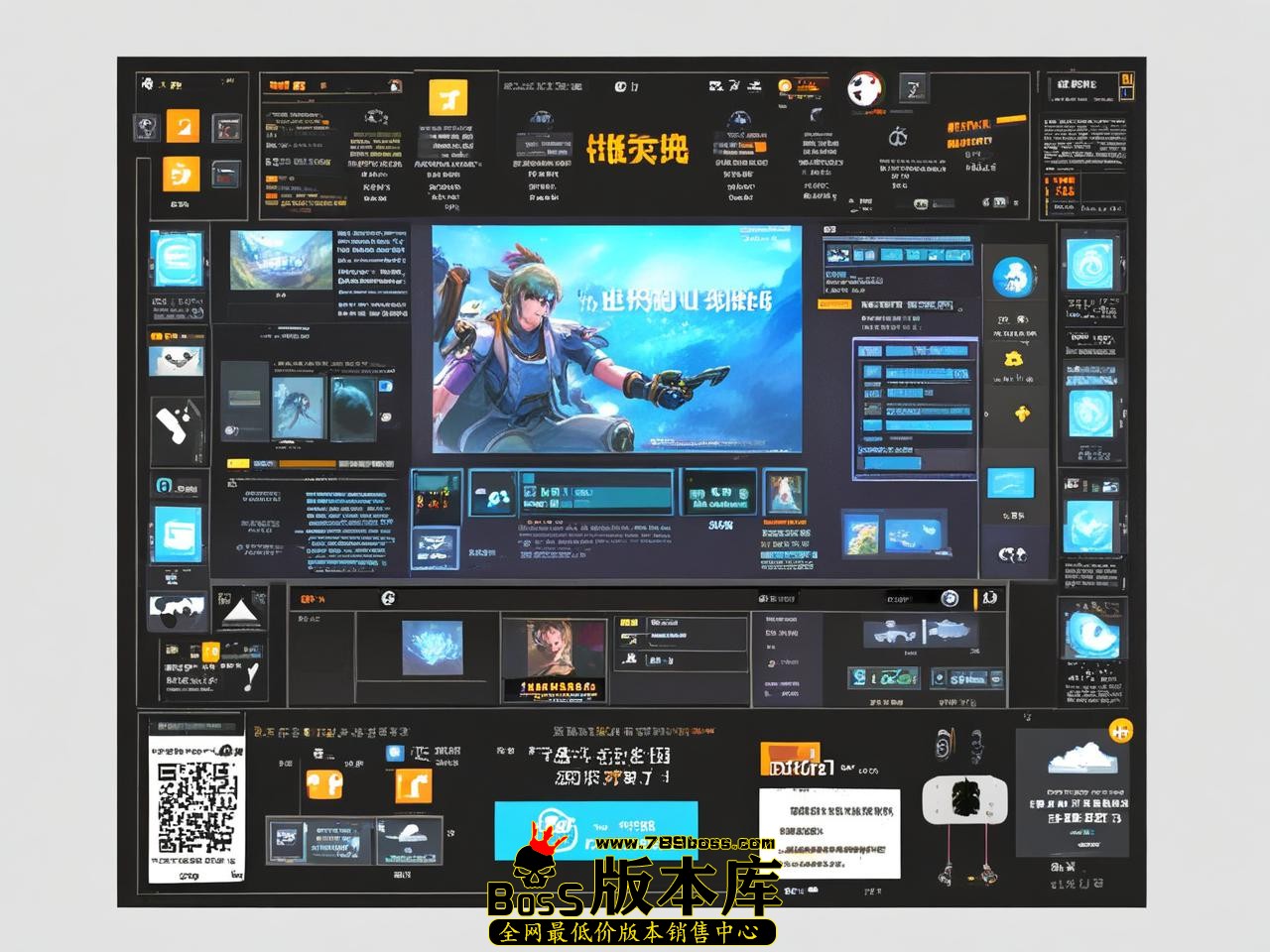
Task: Click the orange tile above the yellow heading text
Action: click(447, 99)
